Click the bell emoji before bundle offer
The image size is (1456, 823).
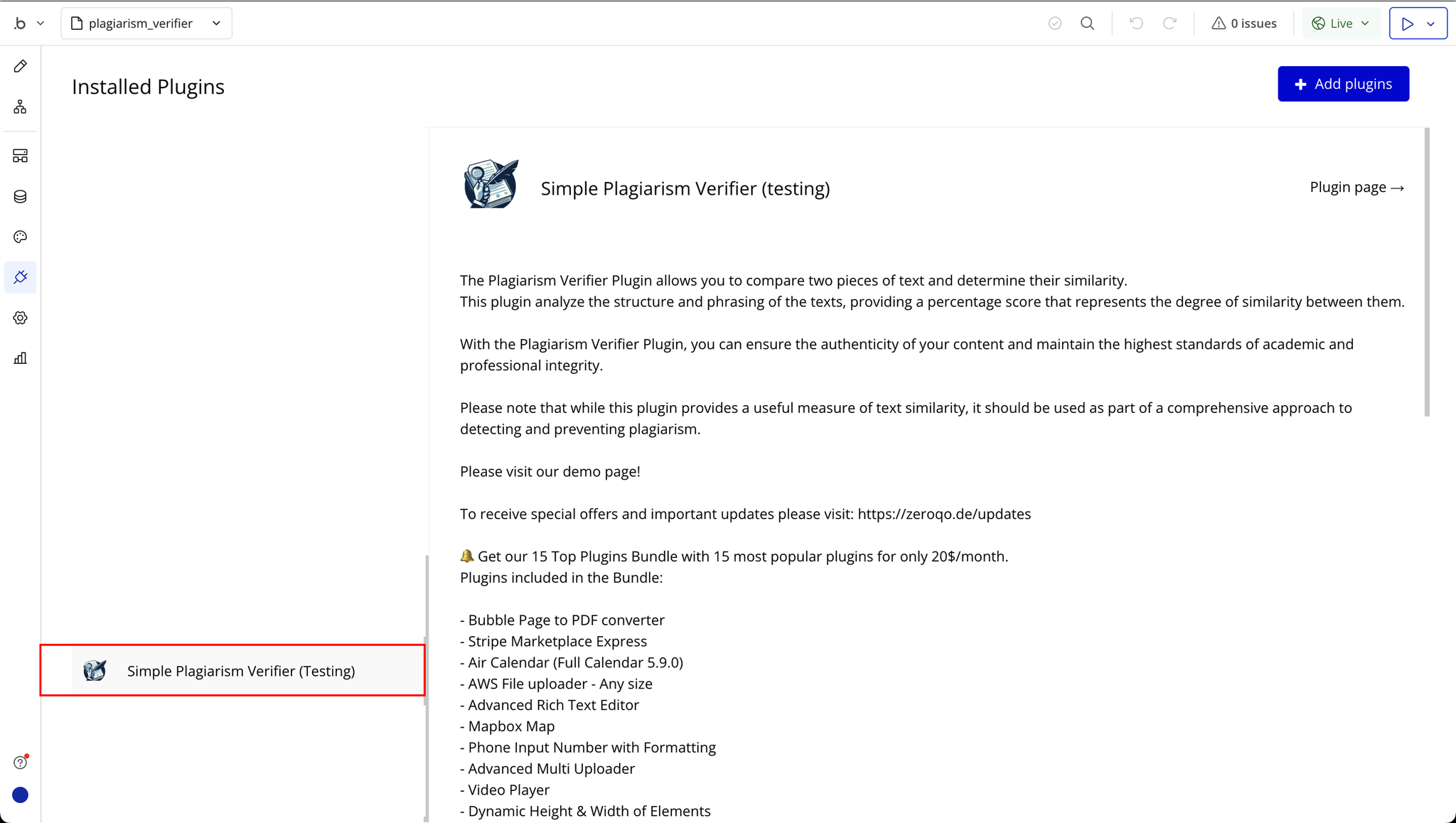click(x=467, y=556)
